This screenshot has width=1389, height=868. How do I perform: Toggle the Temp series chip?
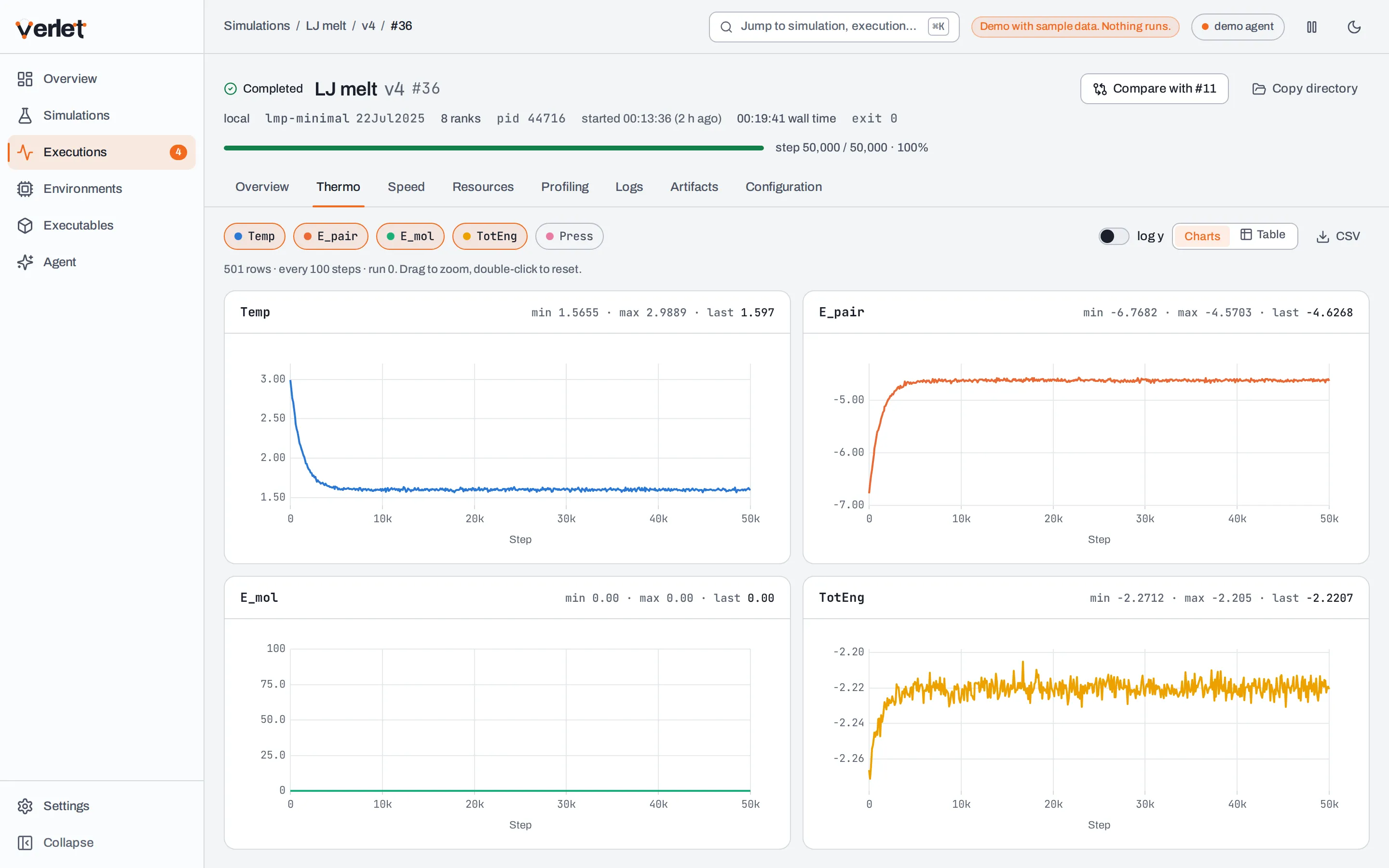click(x=254, y=236)
